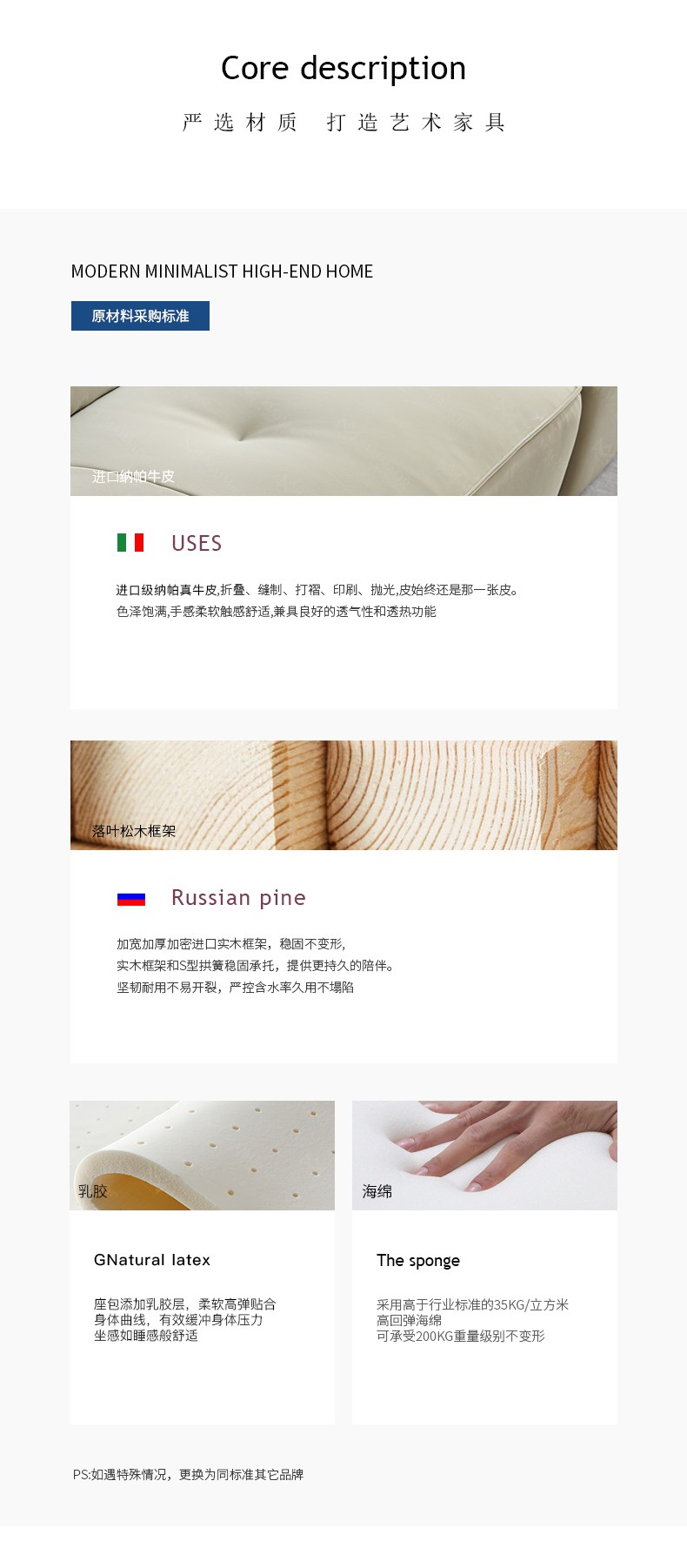This screenshot has height=1568, width=687.
Task: Click The sponge heading
Action: click(x=418, y=1261)
